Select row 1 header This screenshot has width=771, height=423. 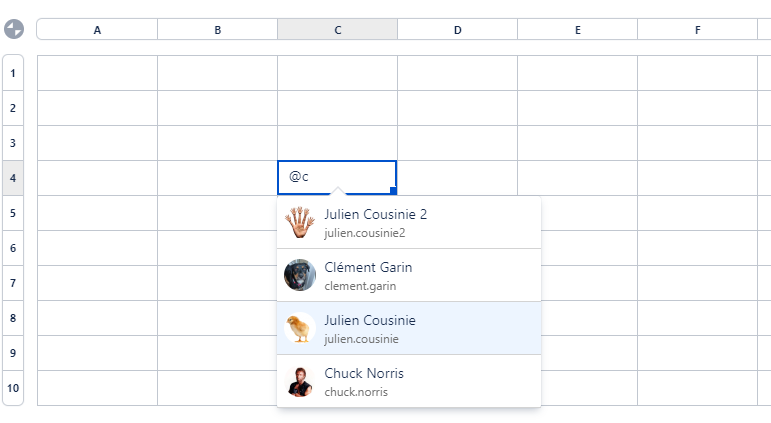pos(13,73)
